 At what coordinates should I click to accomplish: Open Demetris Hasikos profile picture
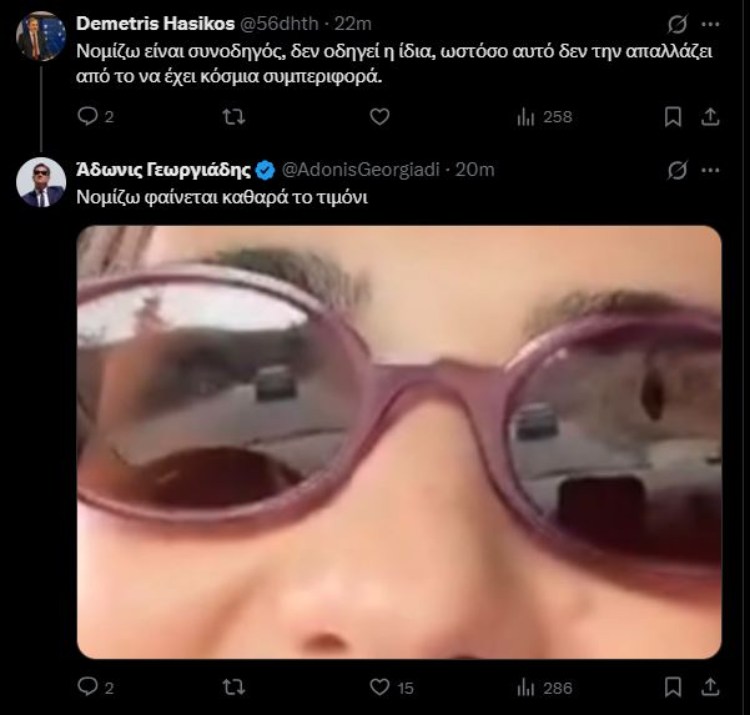click(41, 36)
